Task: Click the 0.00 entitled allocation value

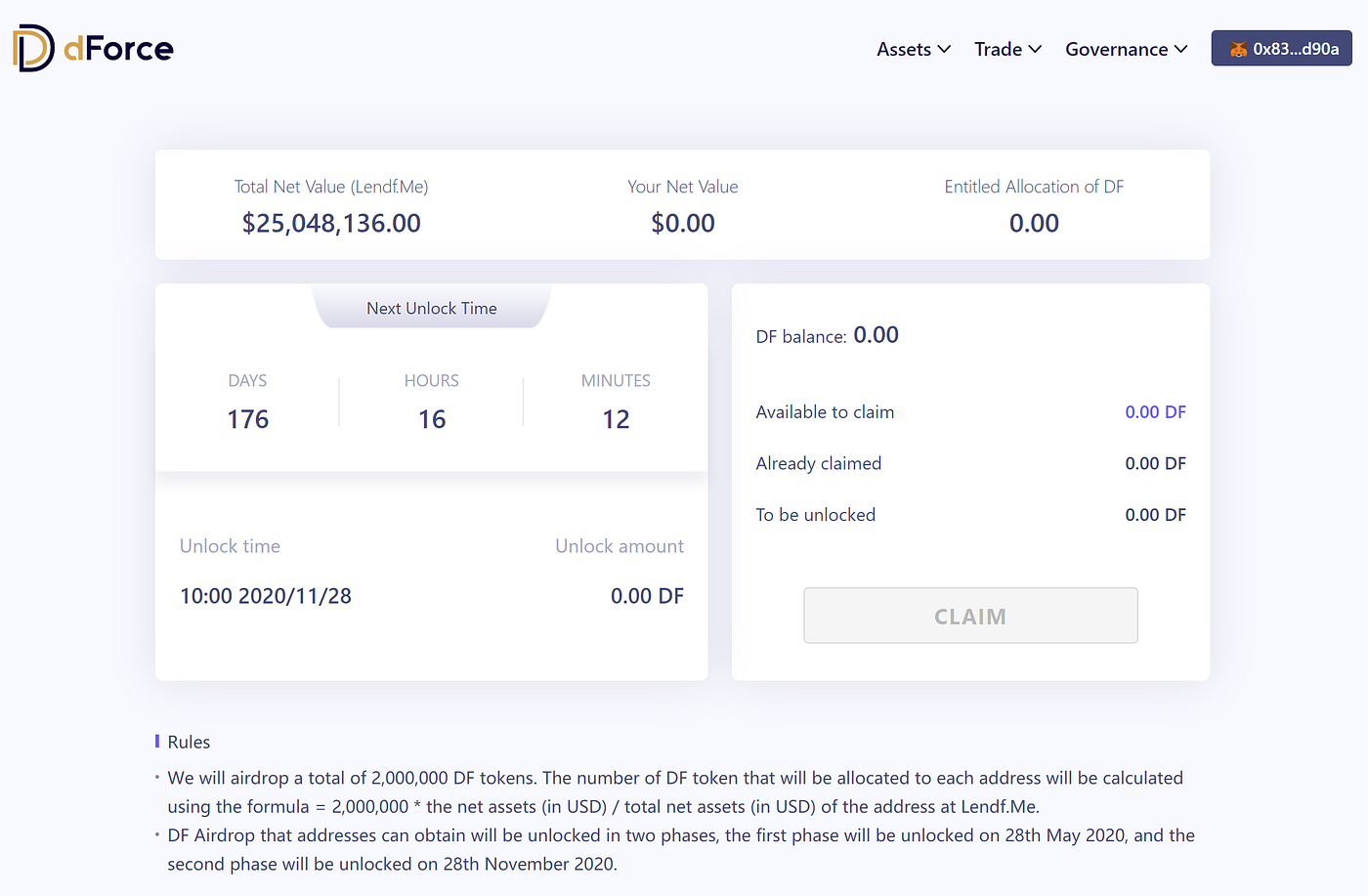Action: pyautogui.click(x=1034, y=224)
